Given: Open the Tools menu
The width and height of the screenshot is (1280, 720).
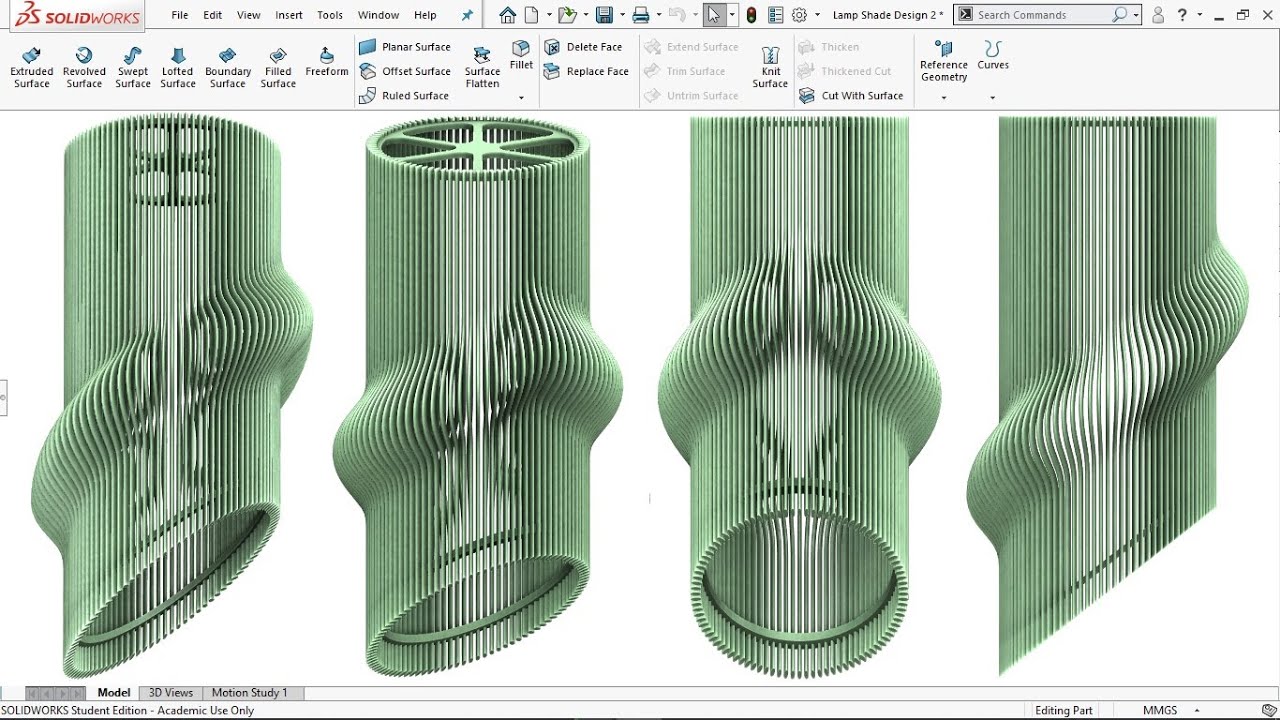Looking at the screenshot, I should (330, 15).
